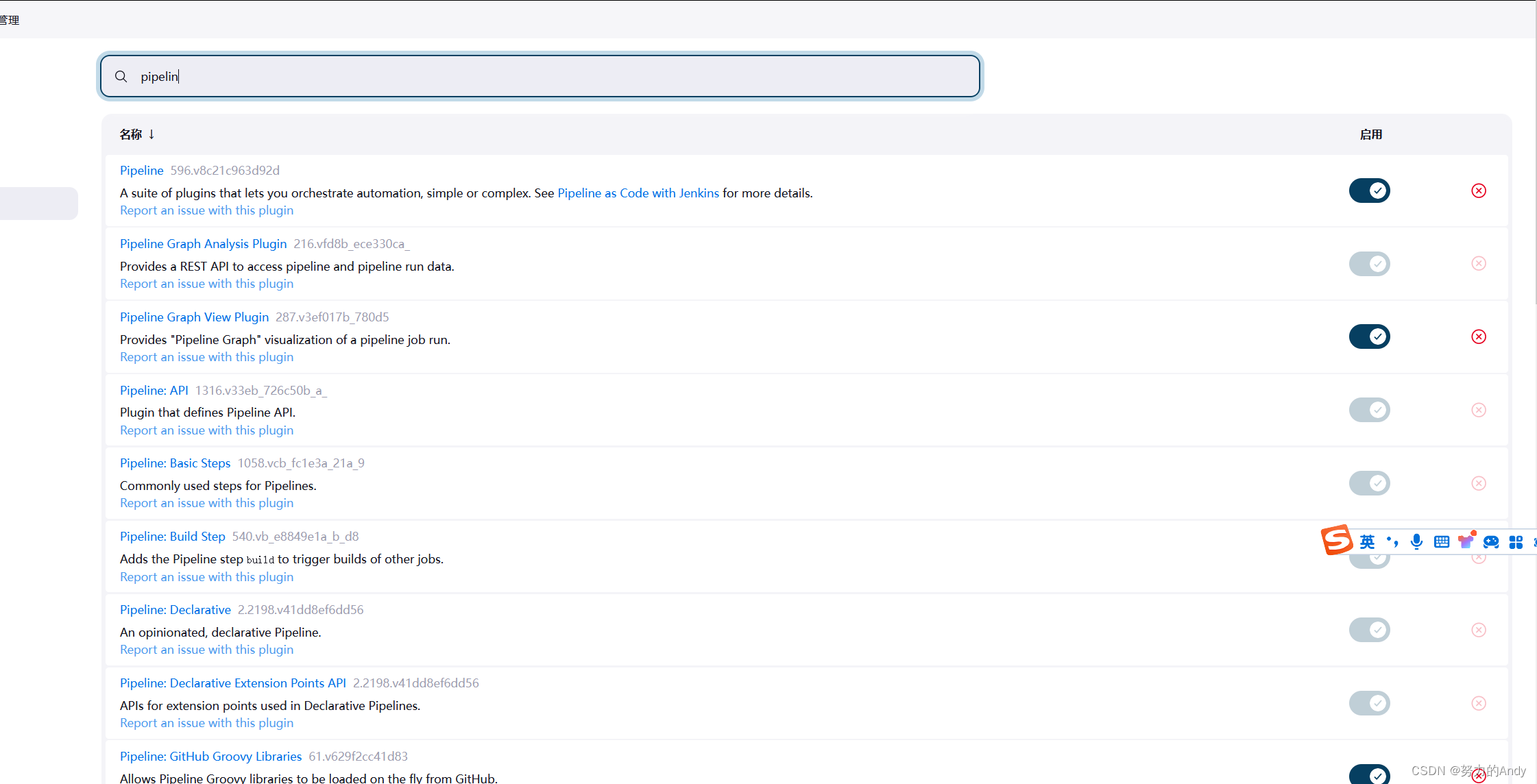Click the game controller icon in Sogou bar

tap(1491, 542)
